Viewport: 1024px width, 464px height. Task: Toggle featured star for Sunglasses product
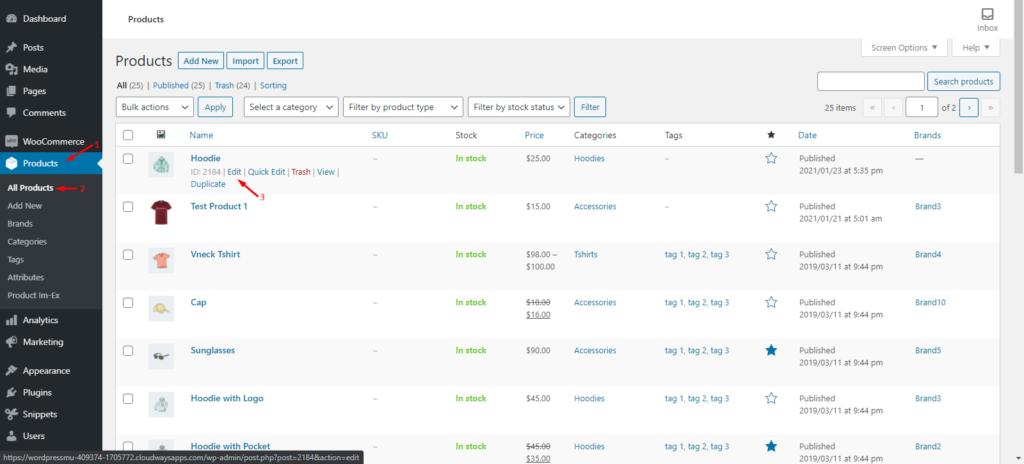pyautogui.click(x=771, y=350)
